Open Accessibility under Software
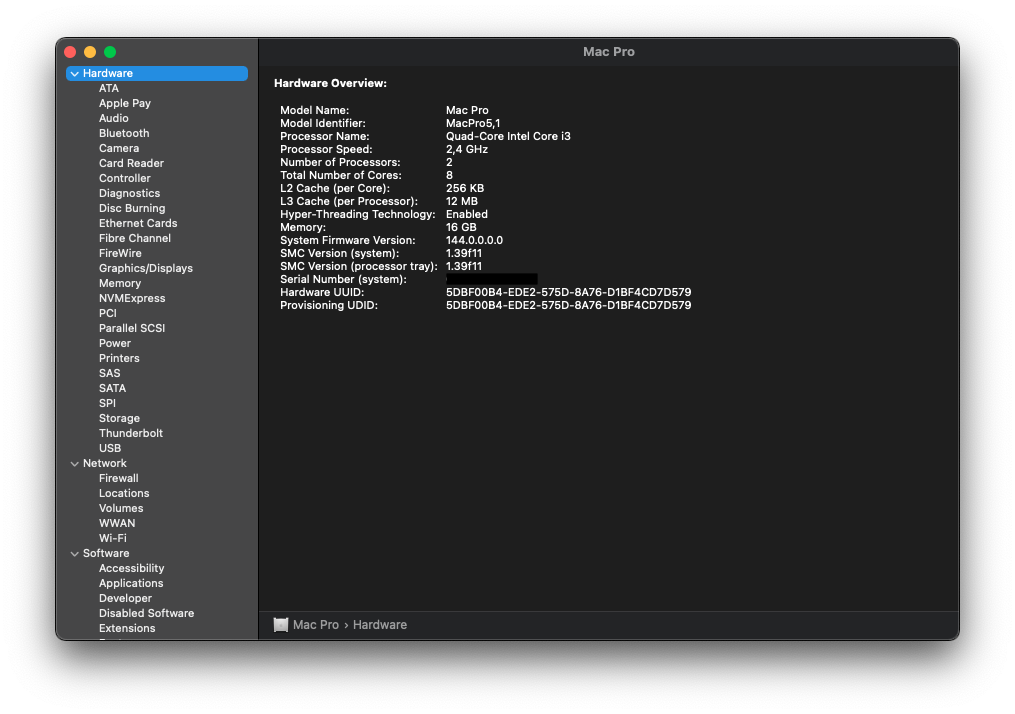Viewport: 1015px width, 714px height. point(131,568)
